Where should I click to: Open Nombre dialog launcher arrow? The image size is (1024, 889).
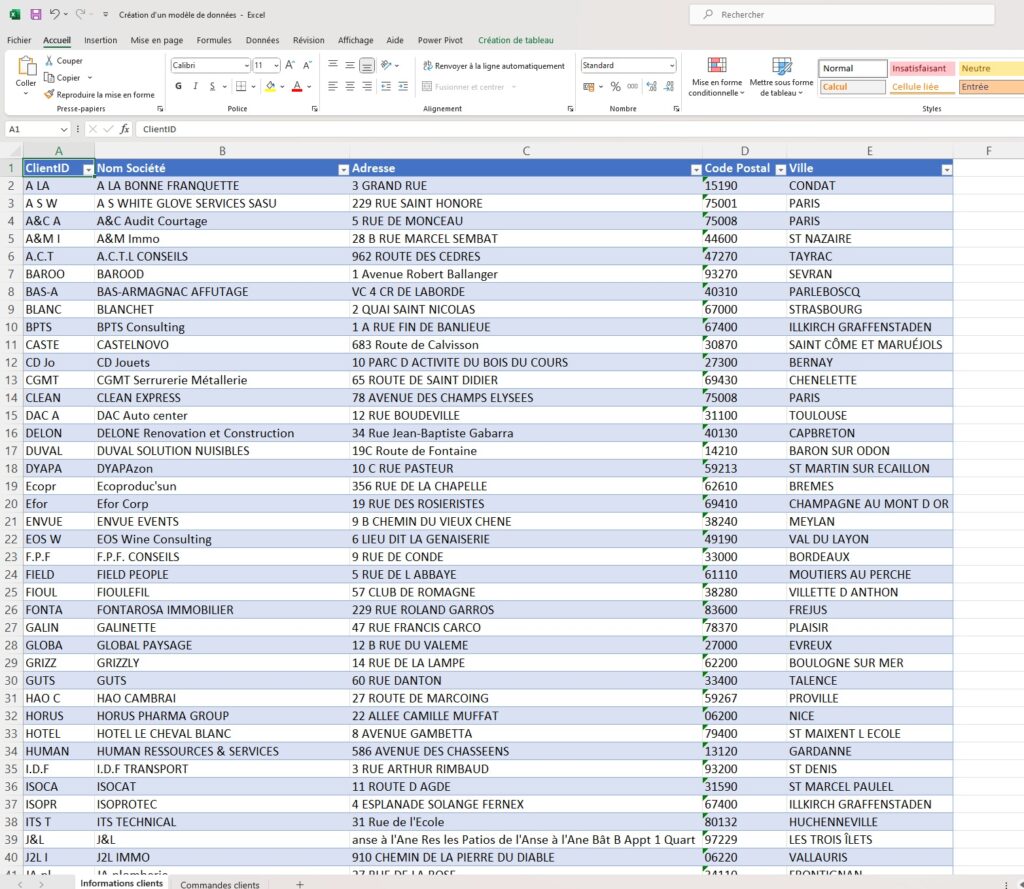pyautogui.click(x=676, y=109)
